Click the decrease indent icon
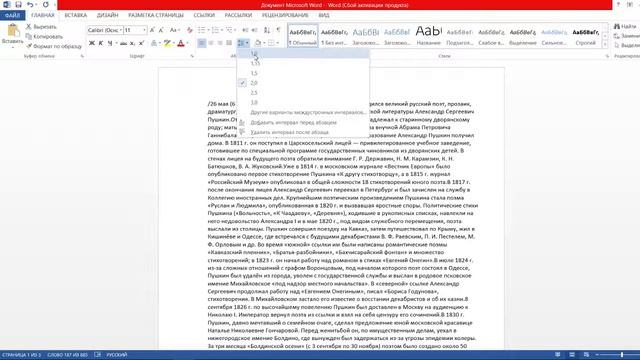Viewport: 640px width, 360px height. (x=245, y=30)
